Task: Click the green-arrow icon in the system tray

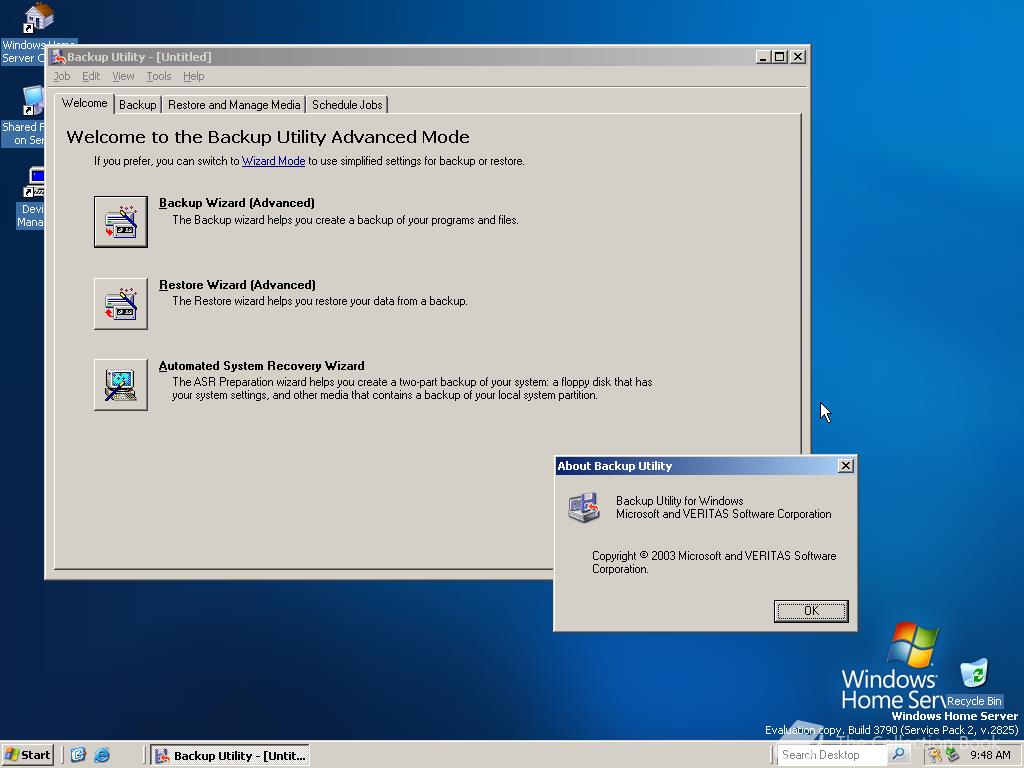Action: point(952,755)
